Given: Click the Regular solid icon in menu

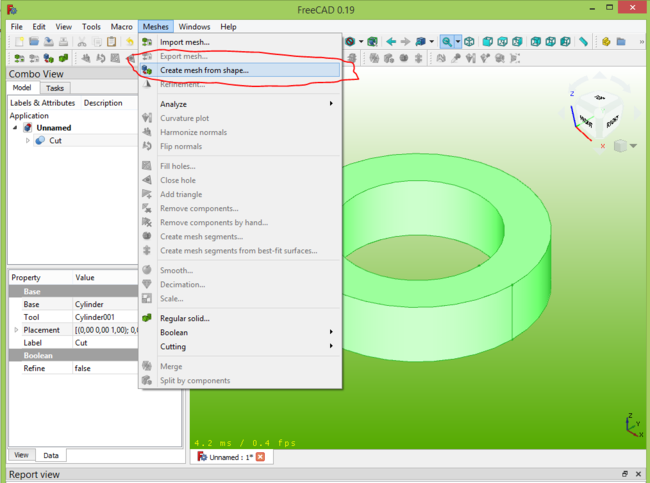Looking at the screenshot, I should (147, 318).
